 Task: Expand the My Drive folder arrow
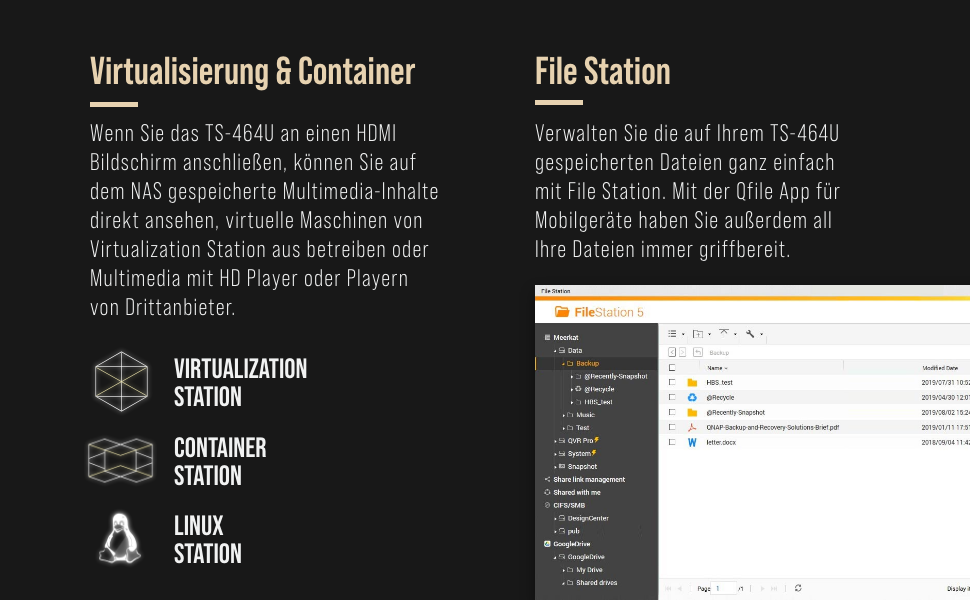click(563, 570)
